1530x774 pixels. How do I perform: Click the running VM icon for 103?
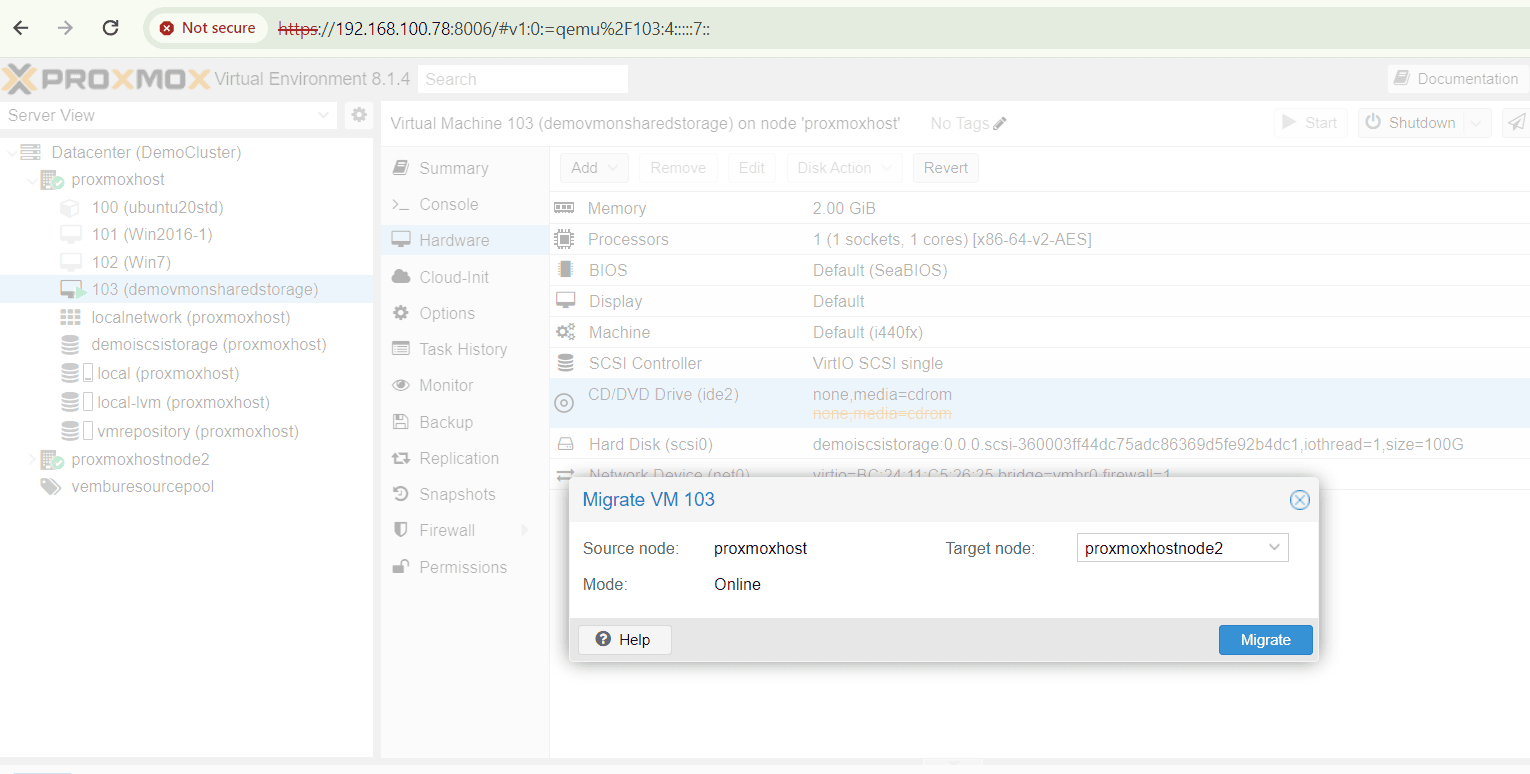click(x=72, y=290)
